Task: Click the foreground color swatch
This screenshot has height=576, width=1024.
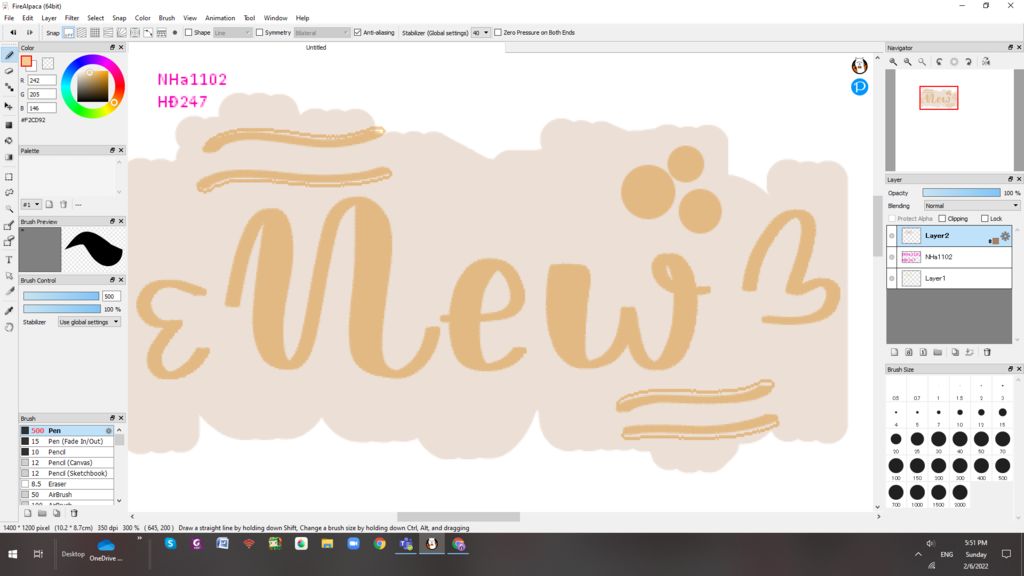Action: tap(26, 61)
